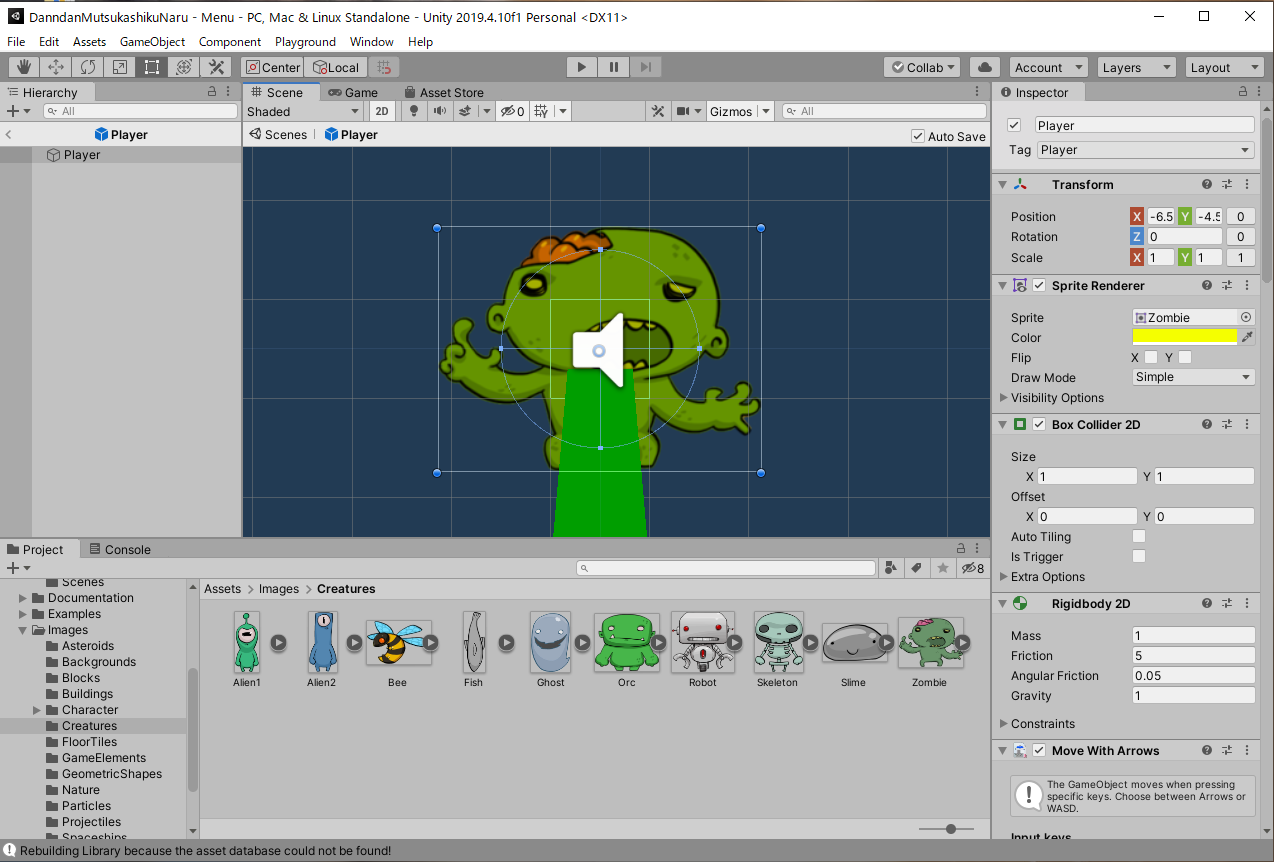Enable Is Trigger checkbox
This screenshot has width=1274, height=862.
[1138, 557]
